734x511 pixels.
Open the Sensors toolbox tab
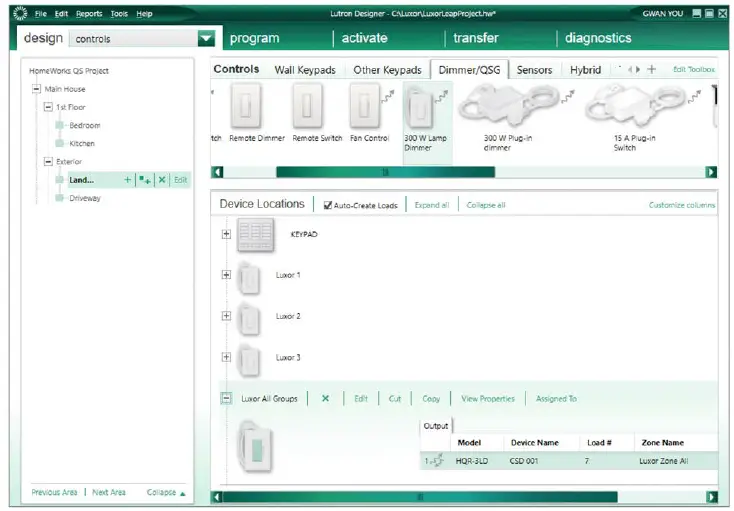point(534,70)
